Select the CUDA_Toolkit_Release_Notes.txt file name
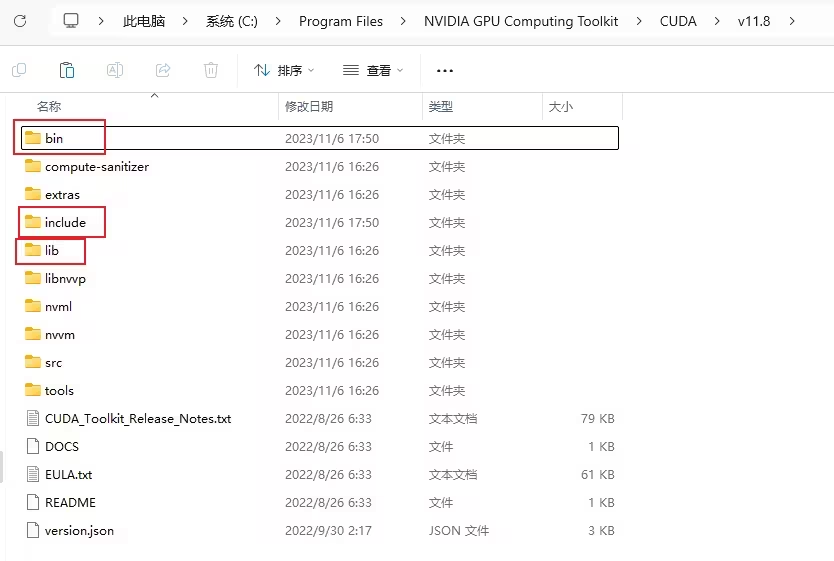Screen dimensions: 834x561 pos(138,418)
